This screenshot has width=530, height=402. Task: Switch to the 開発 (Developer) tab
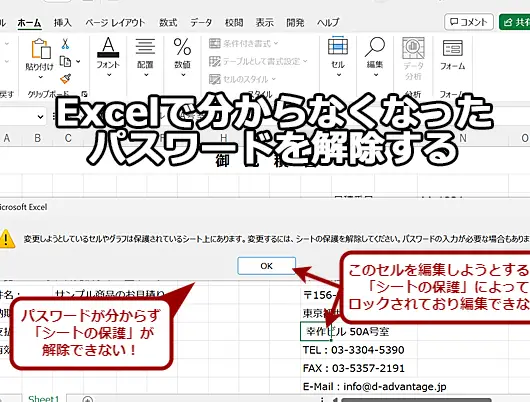[x=295, y=23]
